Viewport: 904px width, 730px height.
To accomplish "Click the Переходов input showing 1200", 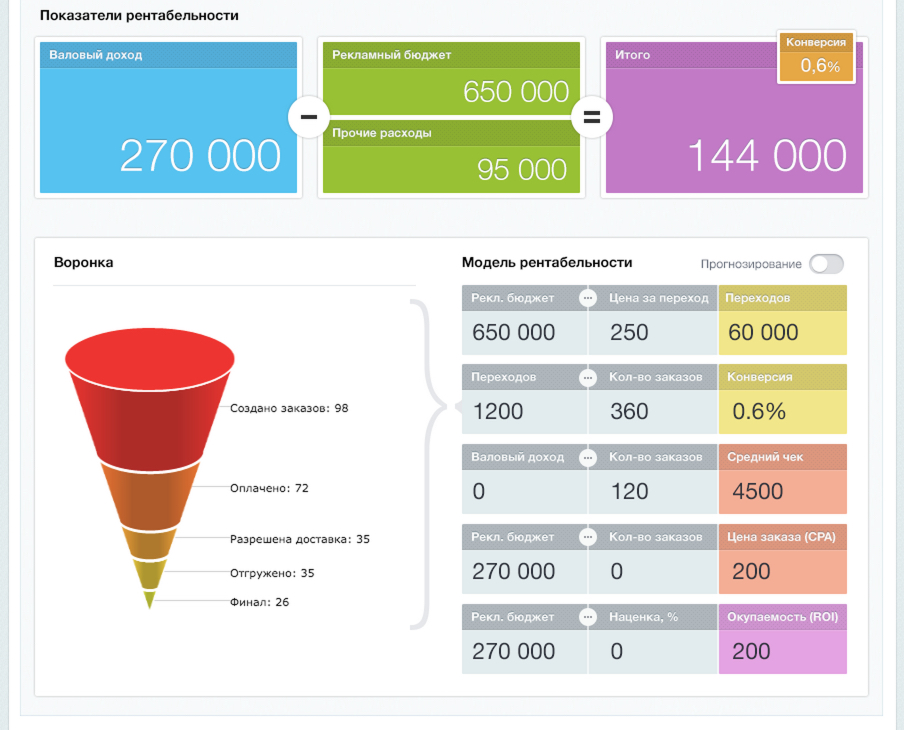I will point(523,412).
